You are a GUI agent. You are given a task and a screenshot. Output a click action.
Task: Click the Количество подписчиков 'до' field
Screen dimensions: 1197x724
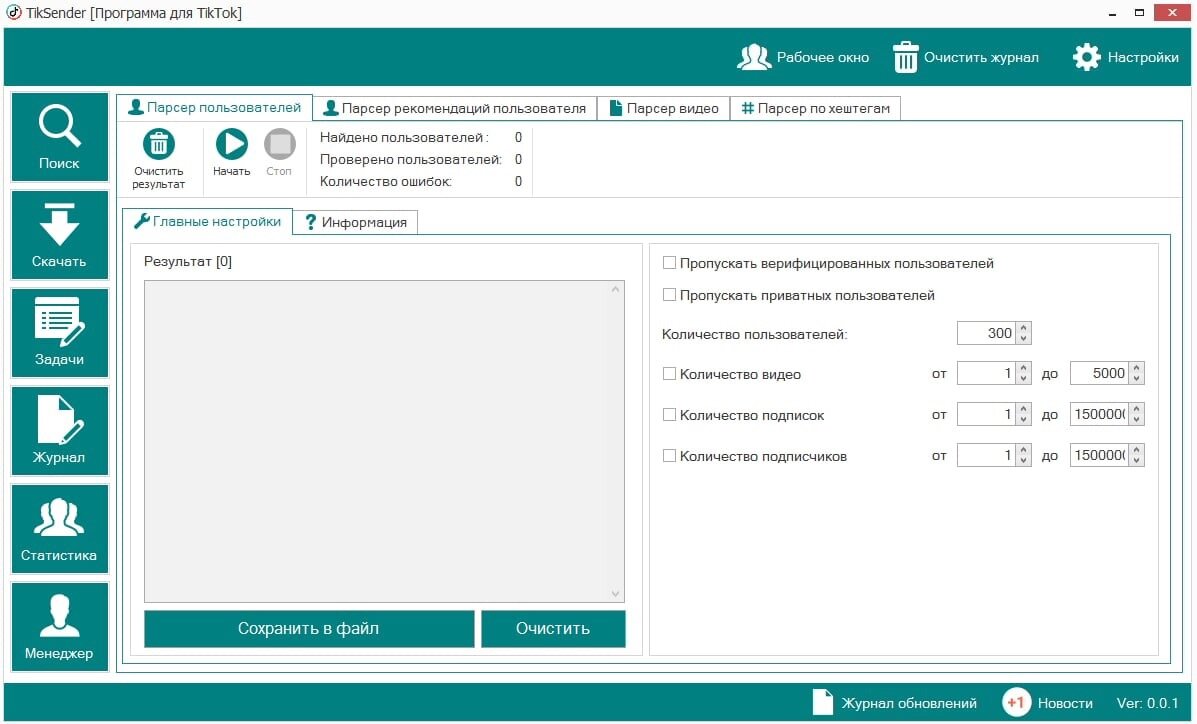coord(1100,456)
